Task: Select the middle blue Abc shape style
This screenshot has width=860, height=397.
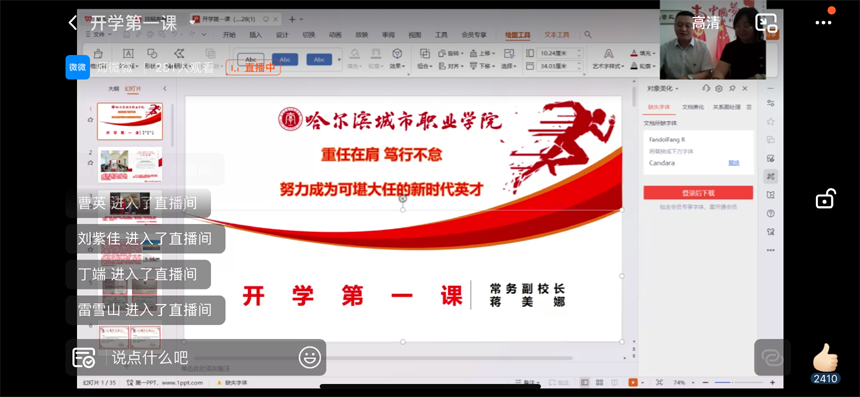Action: (285, 59)
